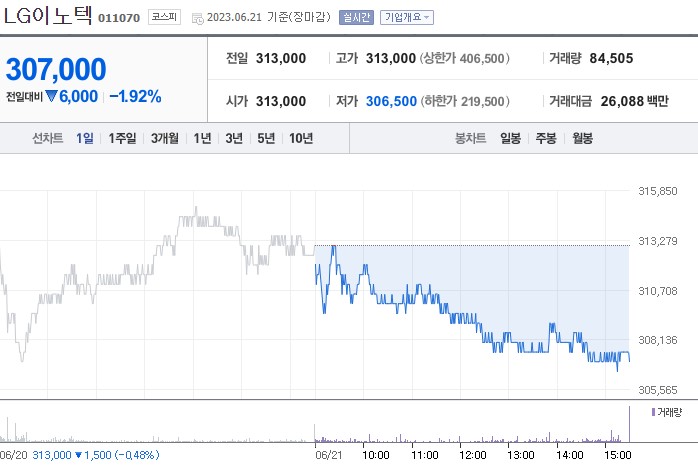
Task: Click the current price 307,000
Action: [x=56, y=69]
